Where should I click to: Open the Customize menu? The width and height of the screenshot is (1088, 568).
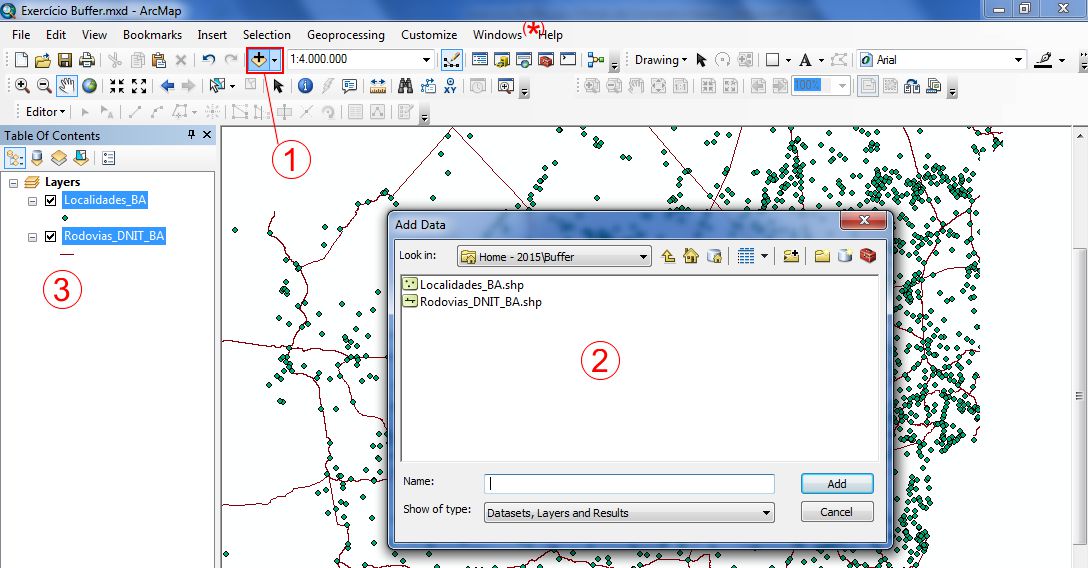coord(429,35)
